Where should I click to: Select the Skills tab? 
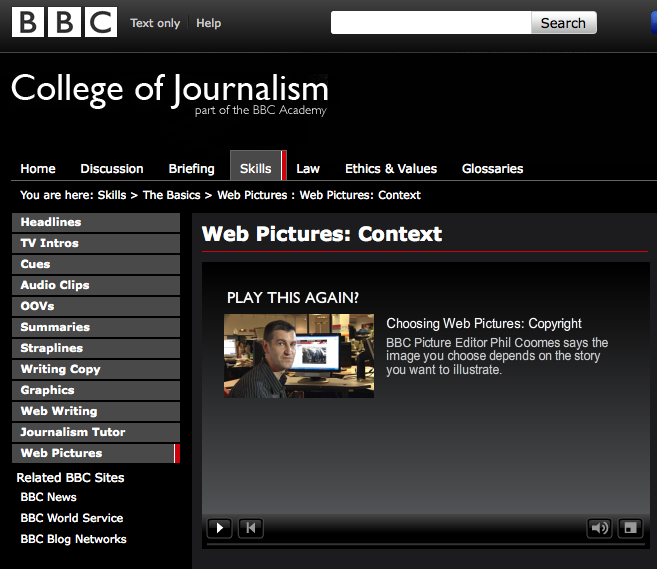click(258, 166)
